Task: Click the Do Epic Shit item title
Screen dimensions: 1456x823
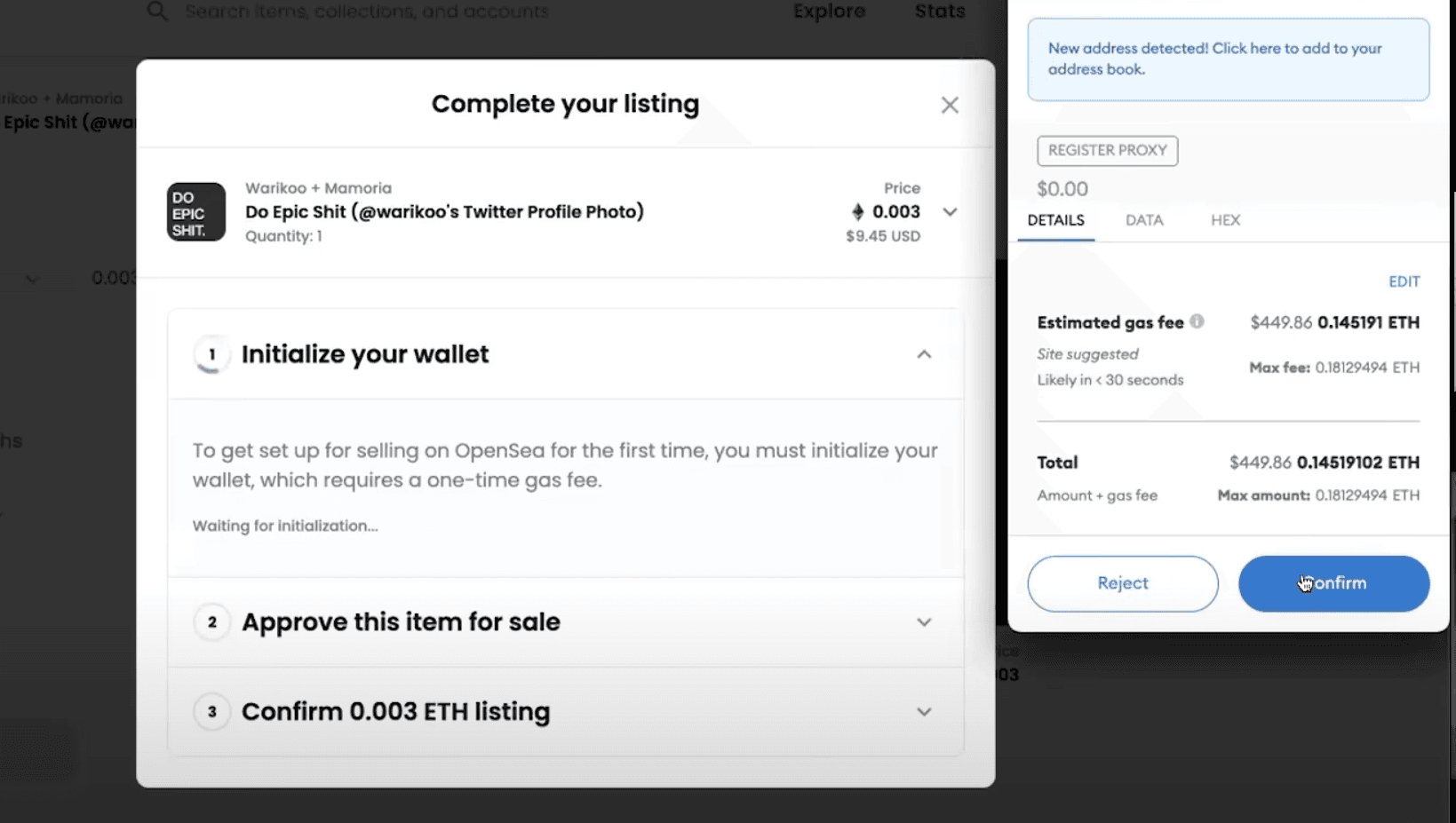Action: (444, 212)
